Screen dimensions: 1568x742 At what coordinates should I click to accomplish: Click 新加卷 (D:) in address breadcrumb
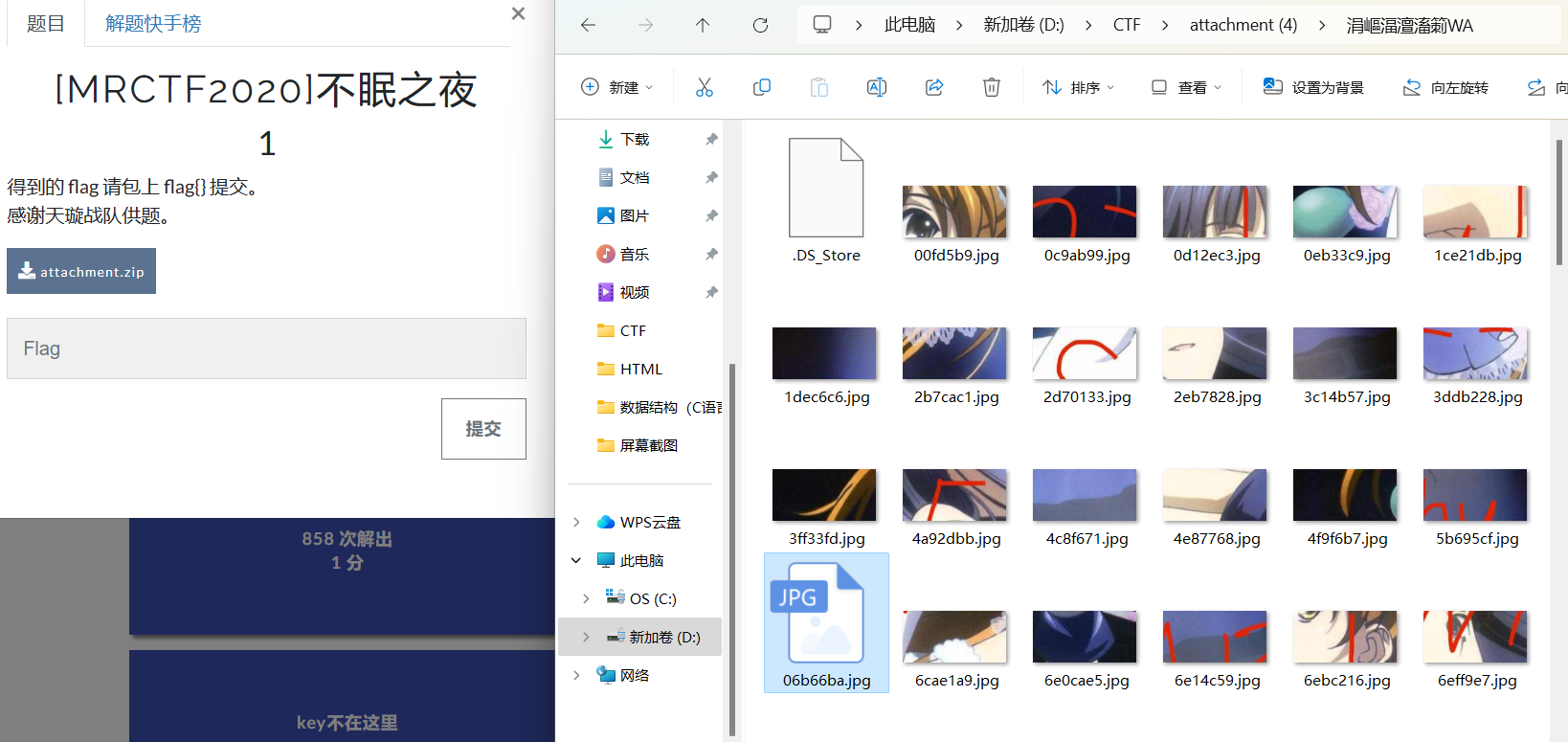click(x=1024, y=25)
